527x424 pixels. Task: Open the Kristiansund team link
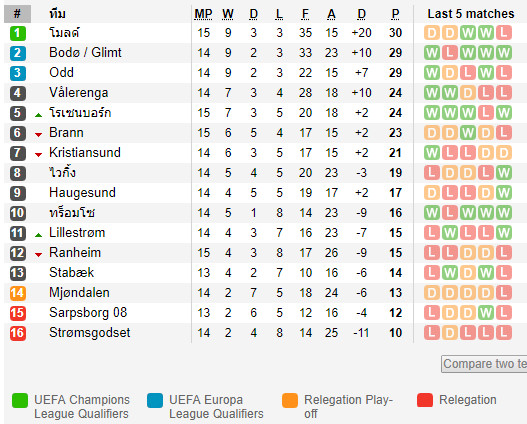[x=85, y=153]
